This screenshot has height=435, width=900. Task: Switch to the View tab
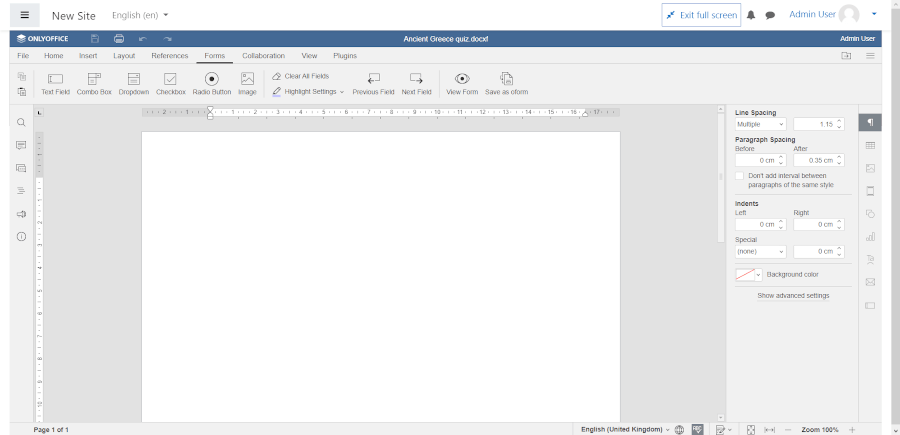click(x=309, y=56)
